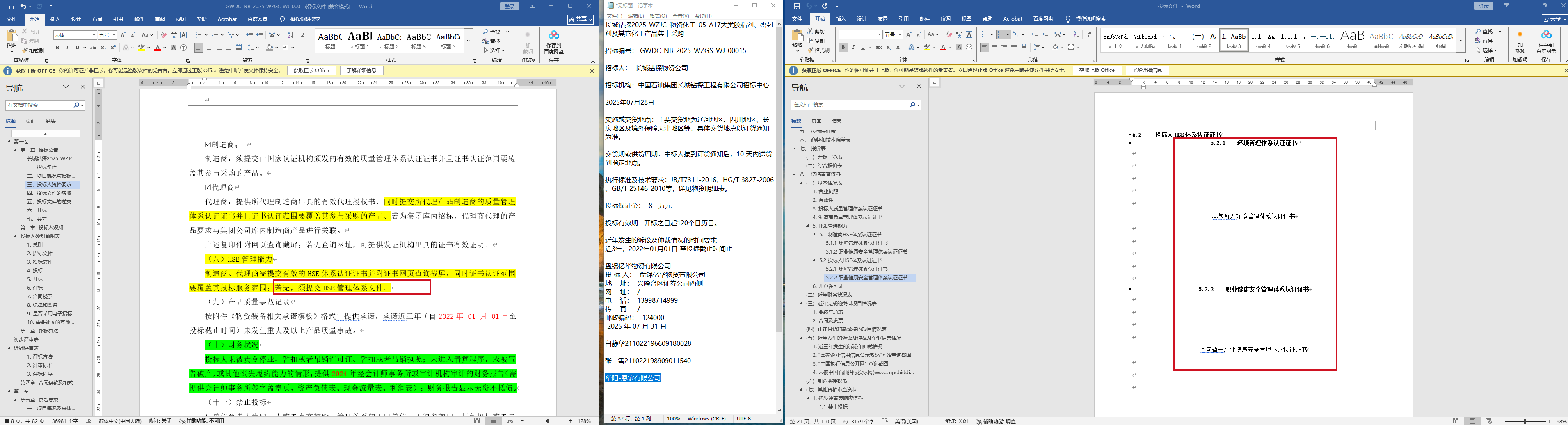Increase font size in 招标文件 Word ribbon
The image size is (1568, 425).
(123, 35)
